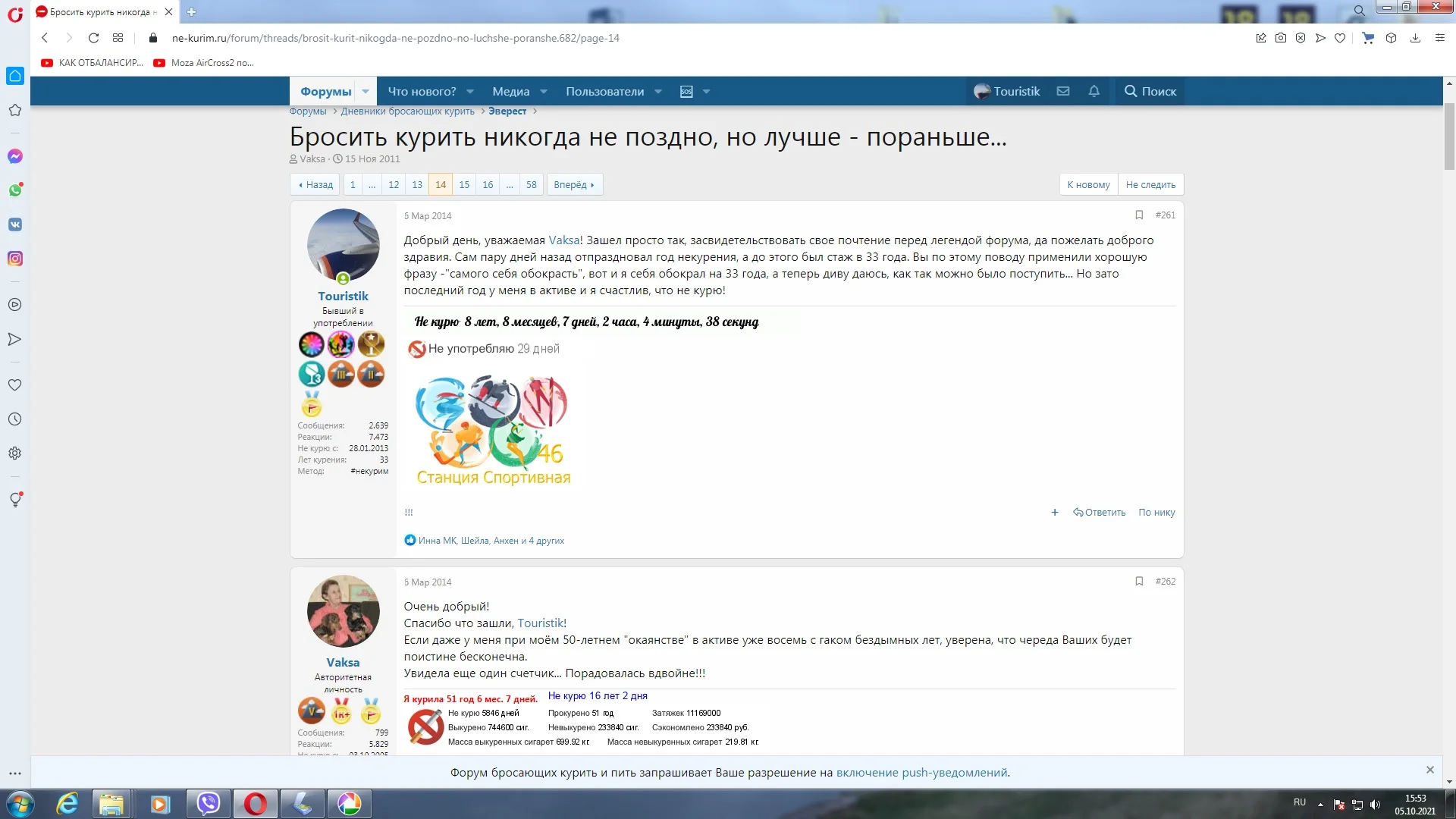
Task: Bookmark post #261 using its flag icon
Action: click(x=1139, y=215)
